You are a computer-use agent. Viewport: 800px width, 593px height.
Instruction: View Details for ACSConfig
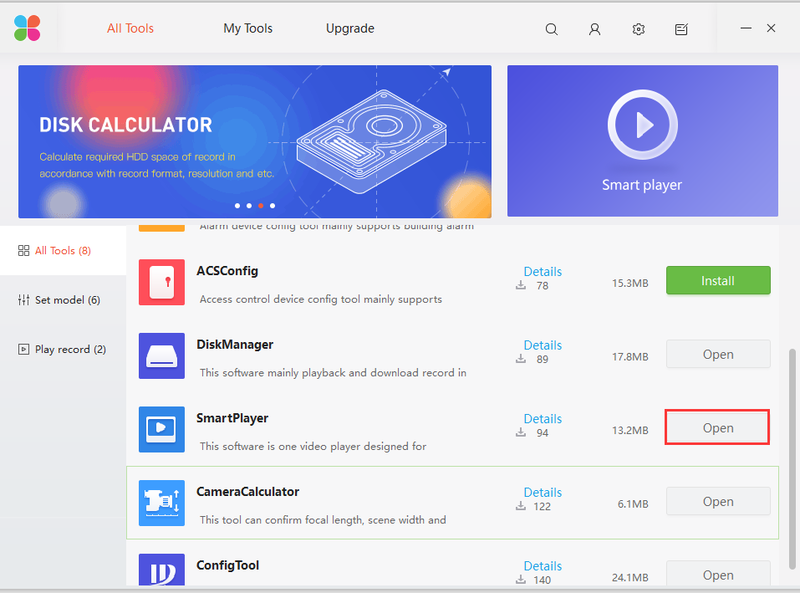[542, 271]
